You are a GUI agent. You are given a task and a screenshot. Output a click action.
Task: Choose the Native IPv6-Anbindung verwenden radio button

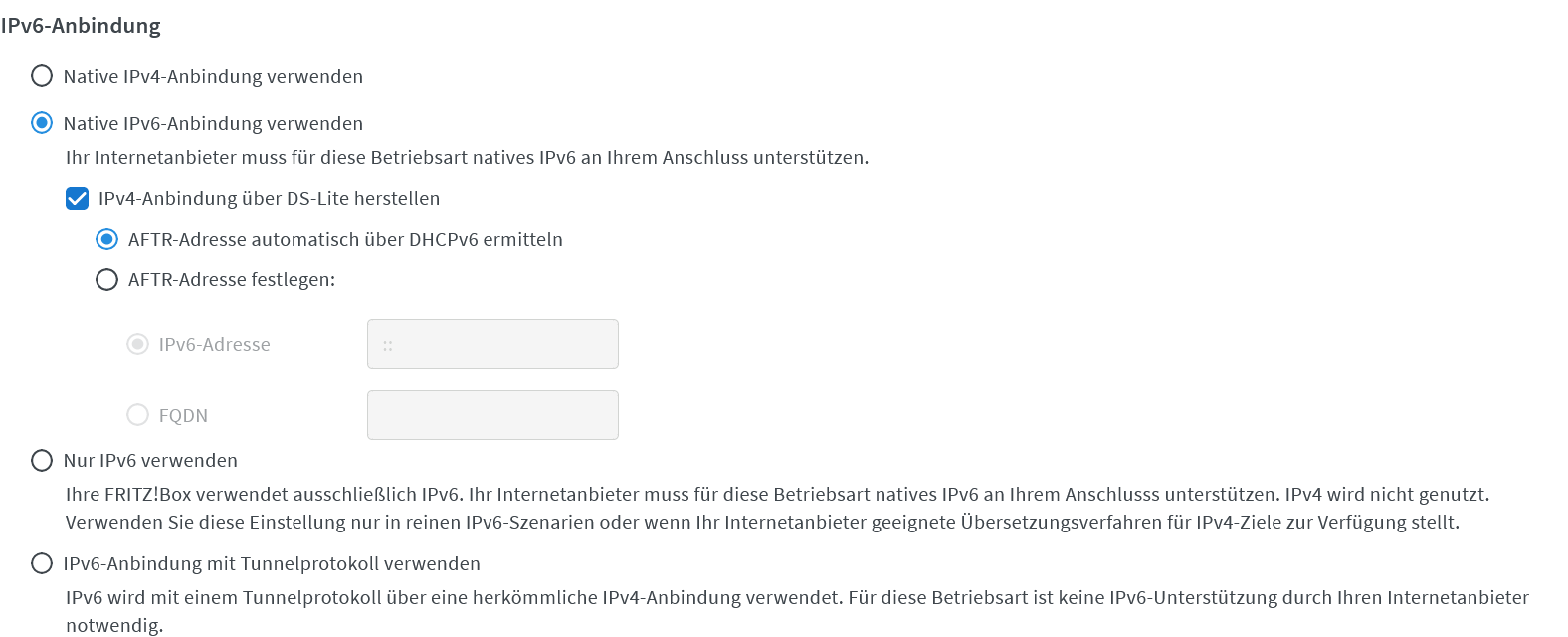pyautogui.click(x=42, y=123)
